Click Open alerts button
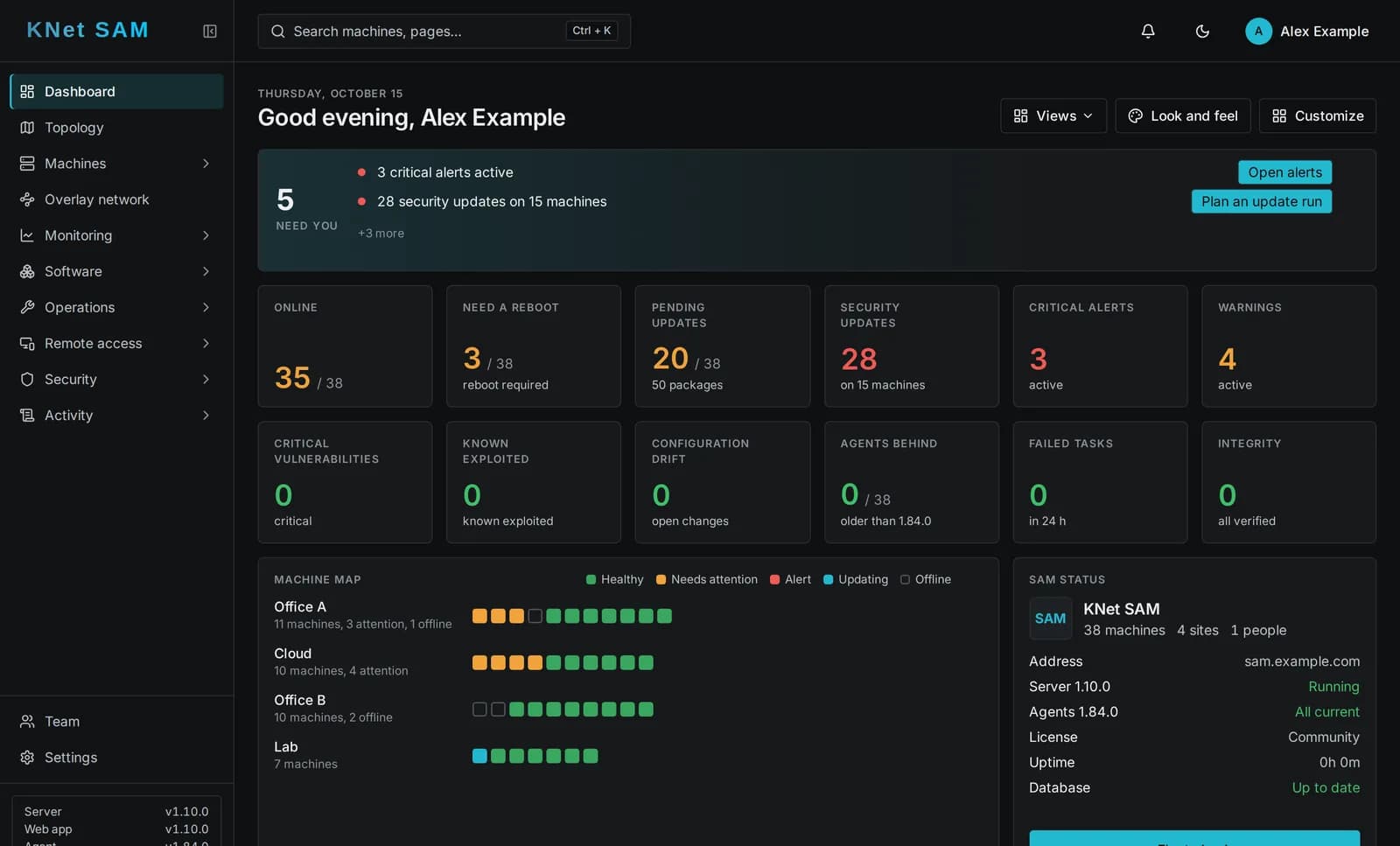The width and height of the screenshot is (1400, 846). click(1284, 172)
